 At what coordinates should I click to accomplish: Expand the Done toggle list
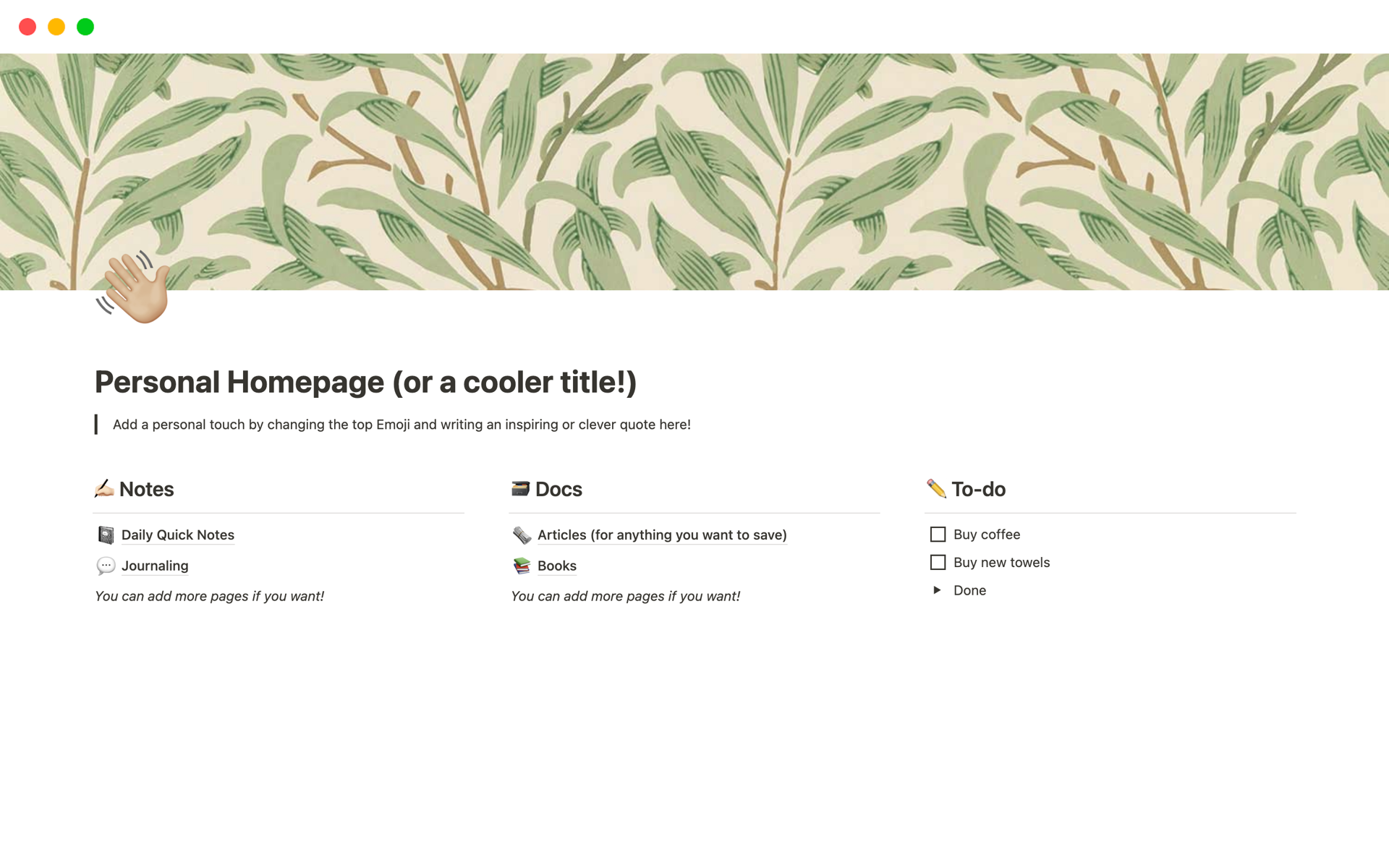(x=937, y=590)
